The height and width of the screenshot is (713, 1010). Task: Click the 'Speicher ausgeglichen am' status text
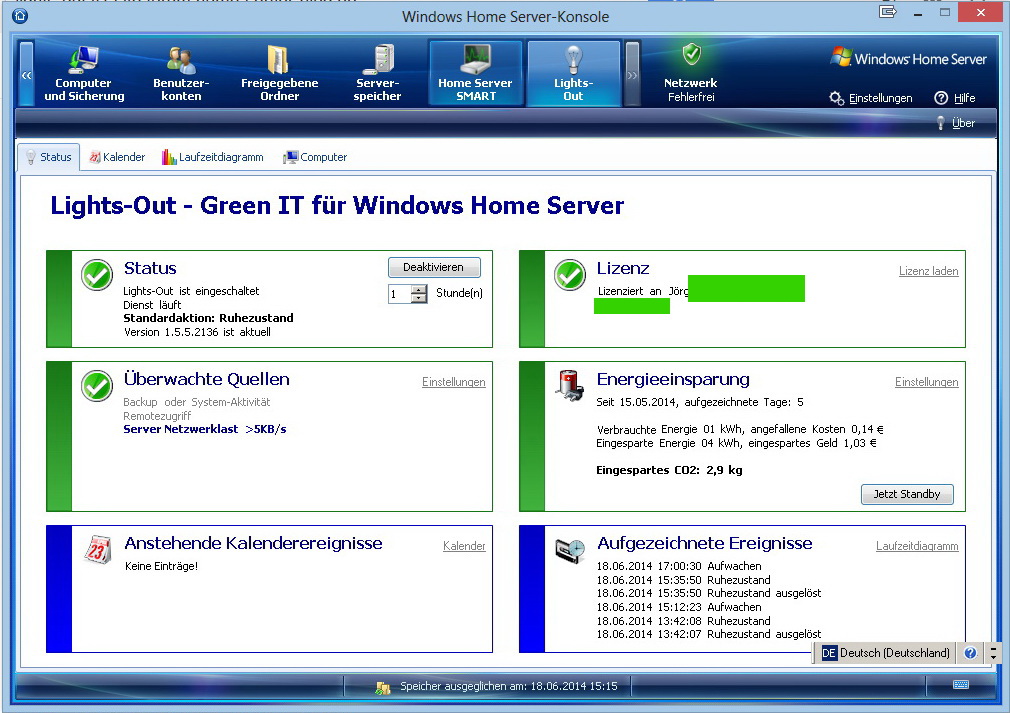click(509, 687)
